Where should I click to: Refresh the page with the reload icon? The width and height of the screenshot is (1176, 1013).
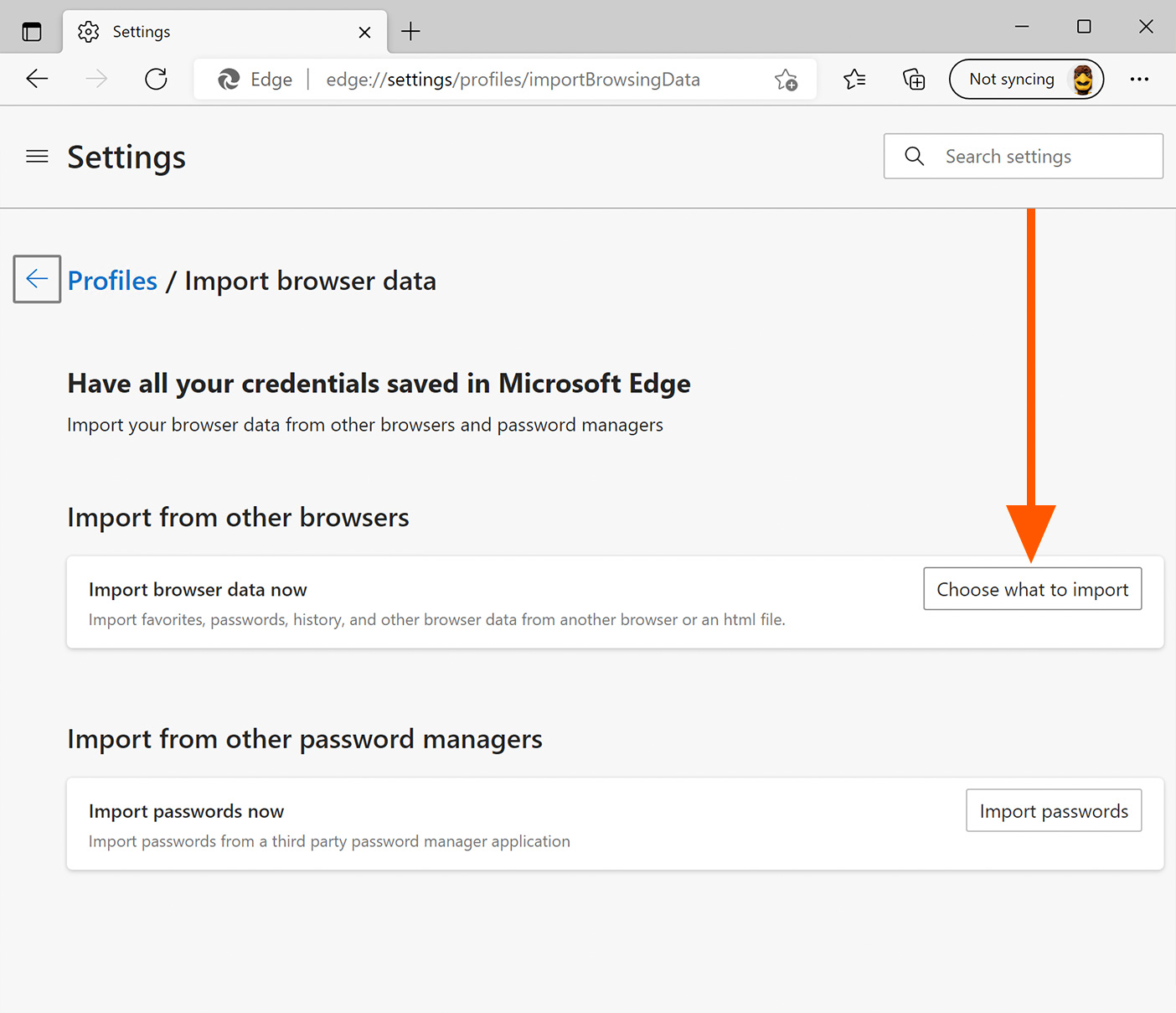click(156, 80)
